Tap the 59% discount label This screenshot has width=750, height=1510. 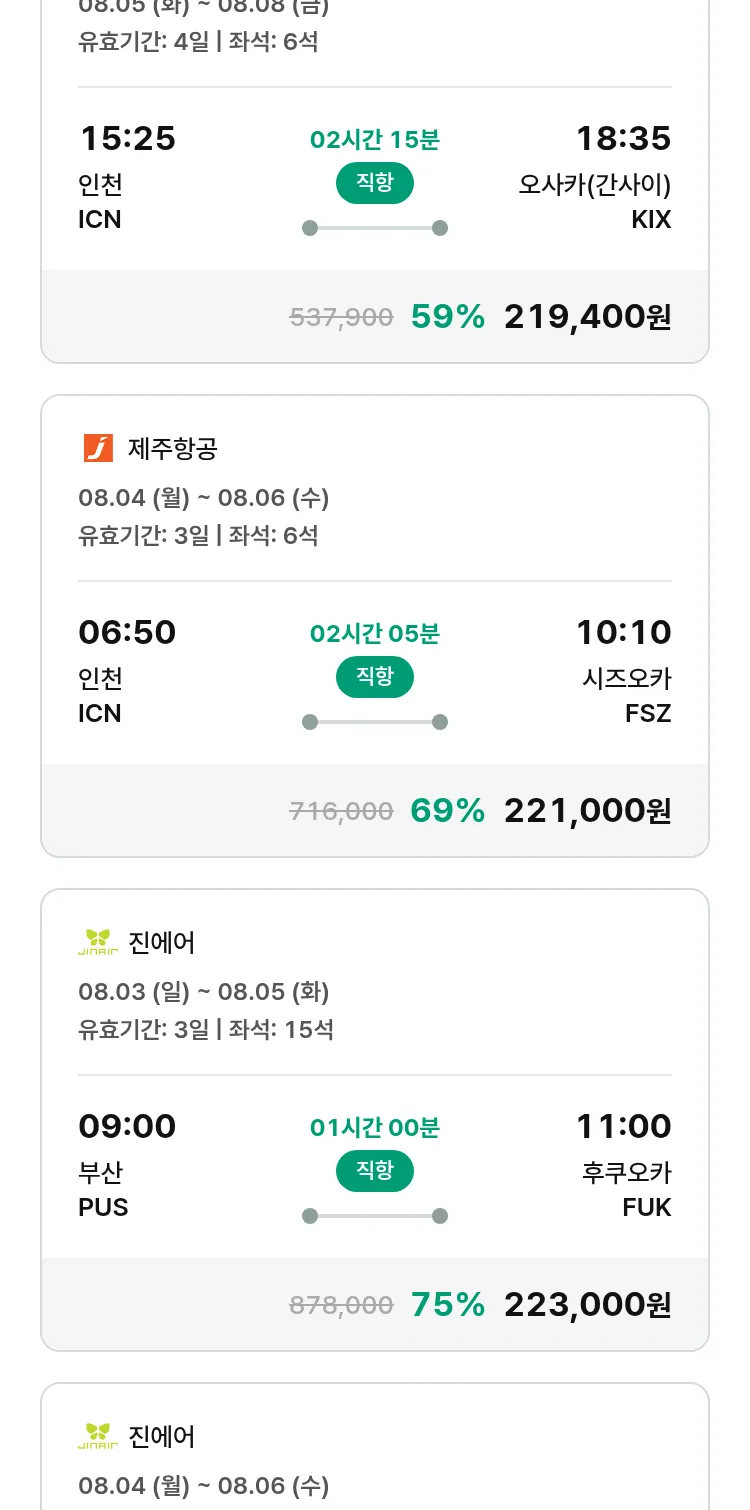point(447,317)
